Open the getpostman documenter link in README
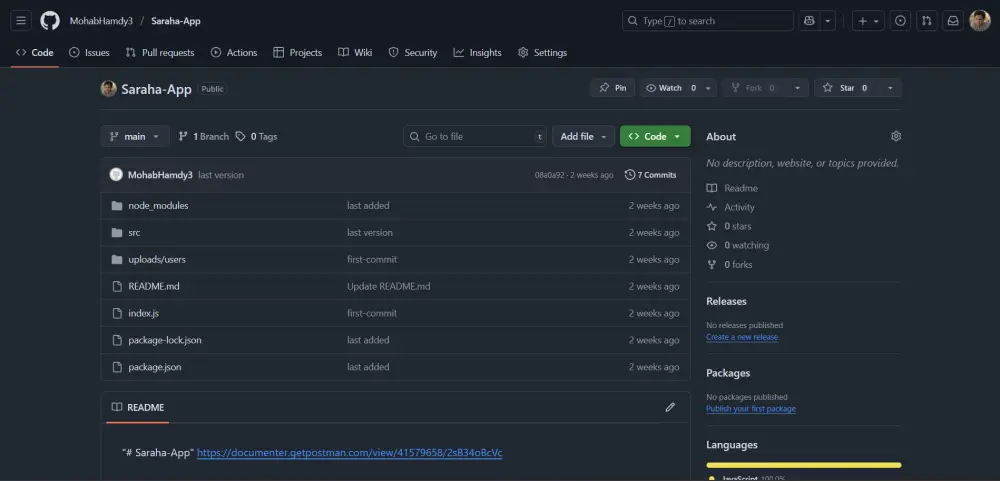Image resolution: width=1000 pixels, height=481 pixels. pos(349,453)
